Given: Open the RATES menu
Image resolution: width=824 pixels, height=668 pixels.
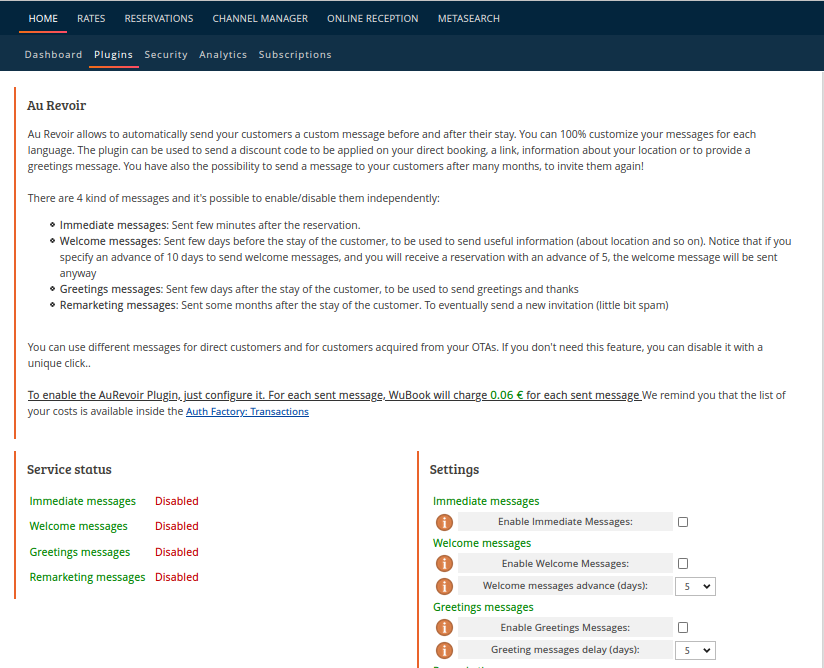Looking at the screenshot, I should pyautogui.click(x=91, y=18).
